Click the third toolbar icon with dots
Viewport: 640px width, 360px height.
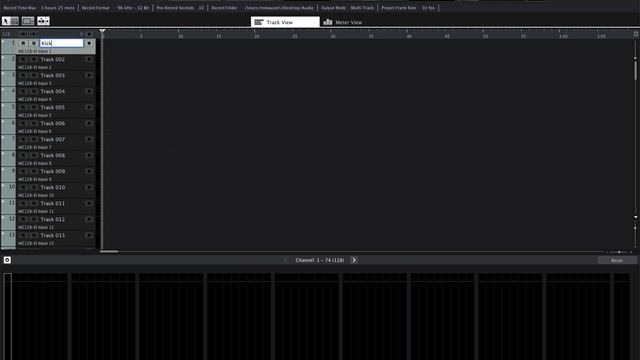[43, 21]
